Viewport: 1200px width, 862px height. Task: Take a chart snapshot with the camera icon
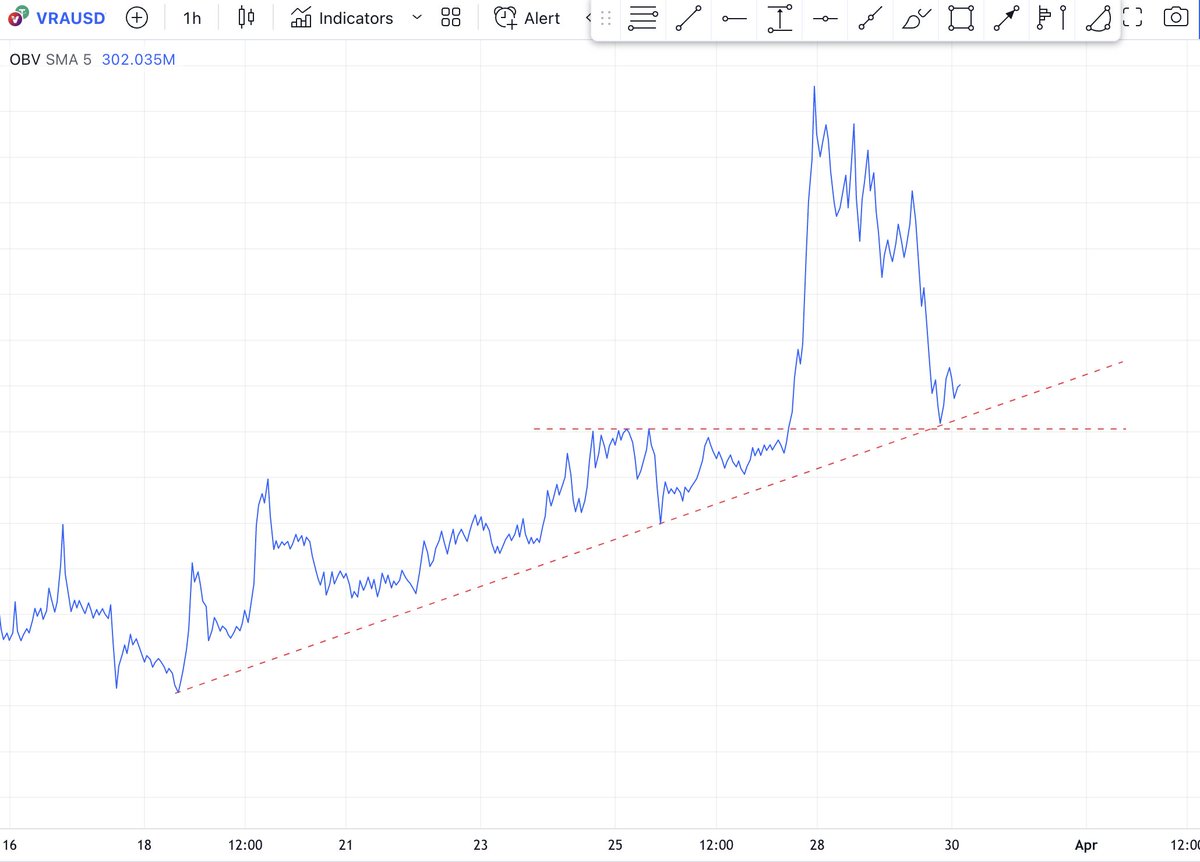click(1176, 17)
